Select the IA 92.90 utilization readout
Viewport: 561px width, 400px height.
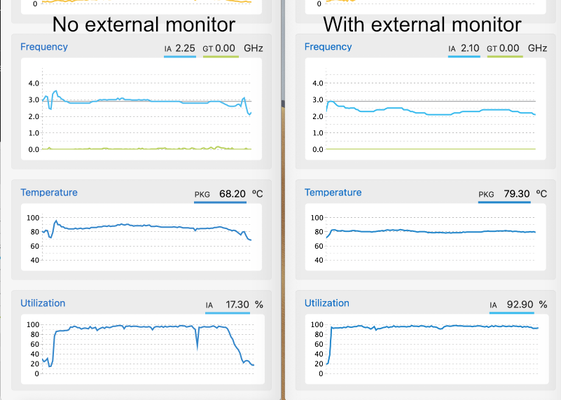pos(512,305)
